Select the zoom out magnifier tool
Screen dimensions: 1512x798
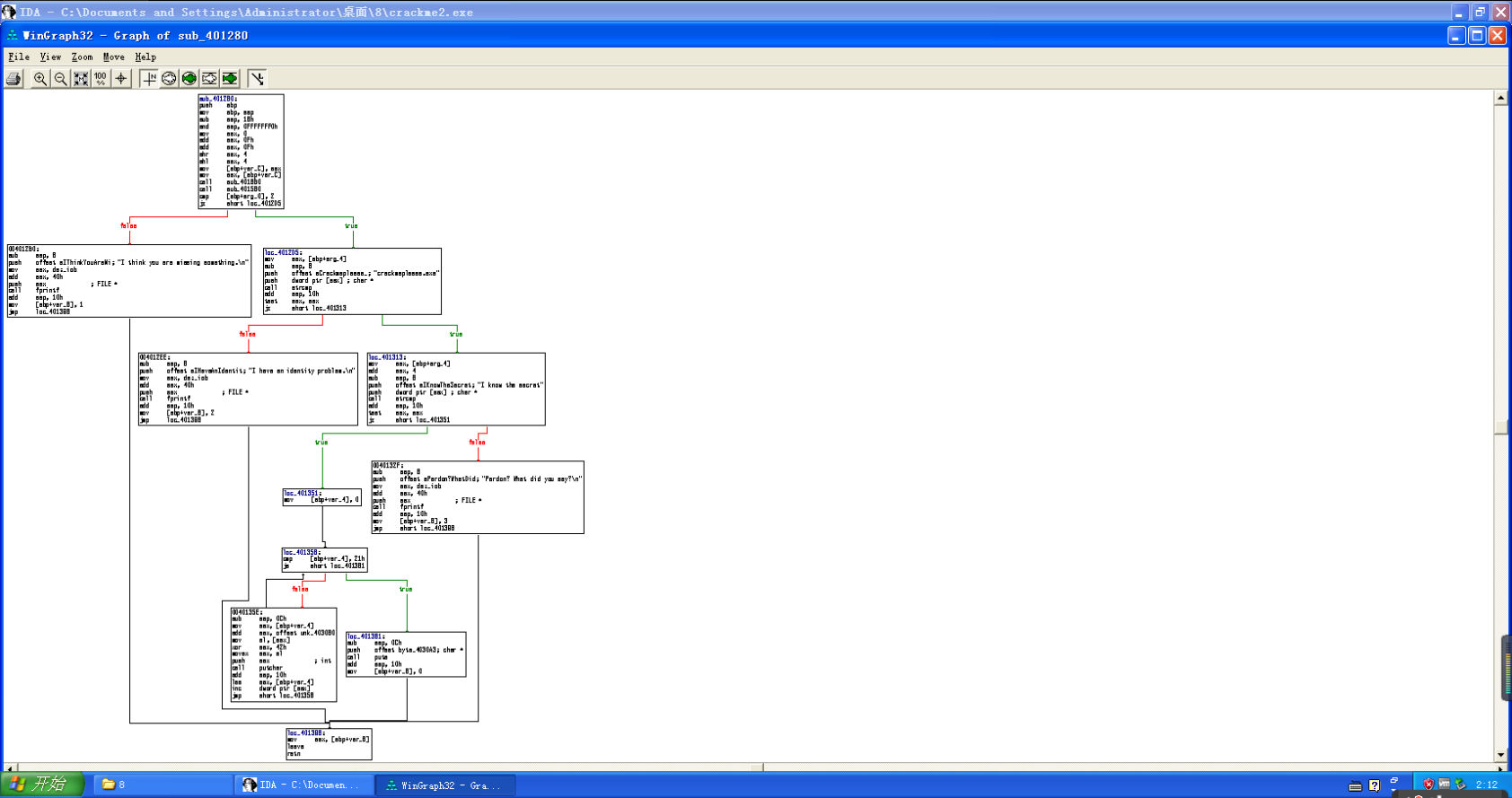60,79
